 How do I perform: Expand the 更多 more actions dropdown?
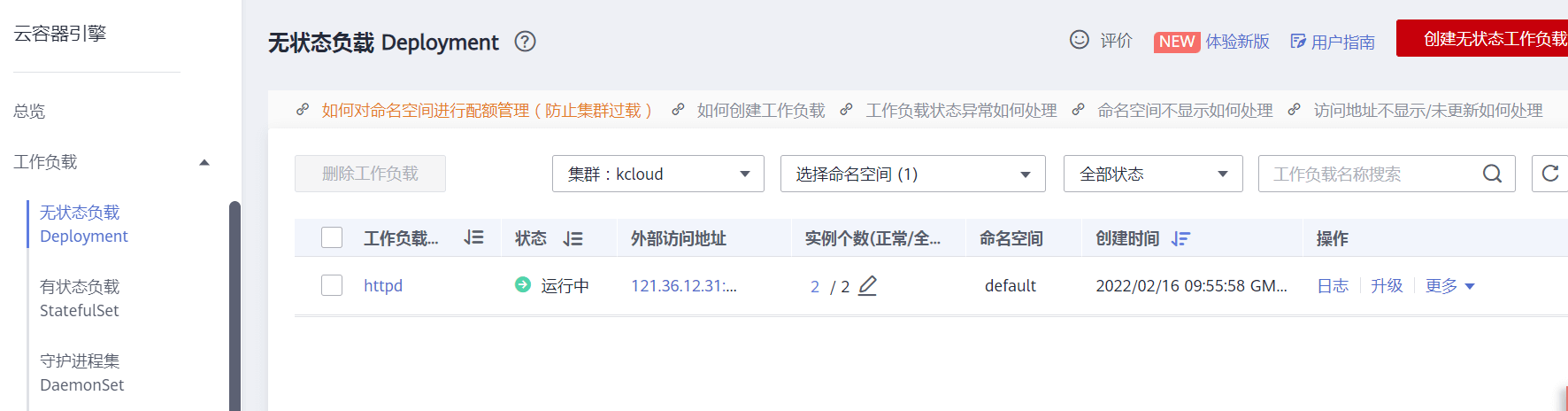tap(1449, 285)
